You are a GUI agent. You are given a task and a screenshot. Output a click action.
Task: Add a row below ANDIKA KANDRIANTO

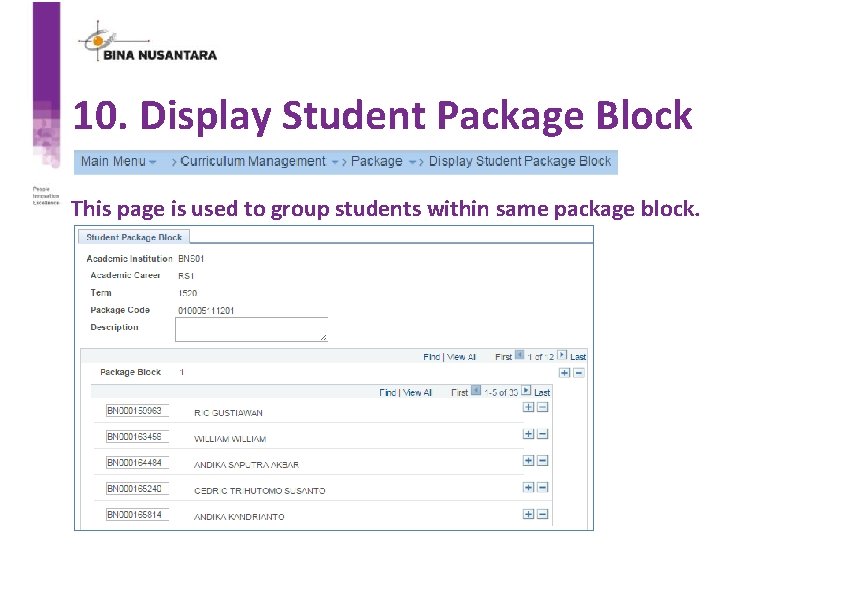(x=528, y=513)
